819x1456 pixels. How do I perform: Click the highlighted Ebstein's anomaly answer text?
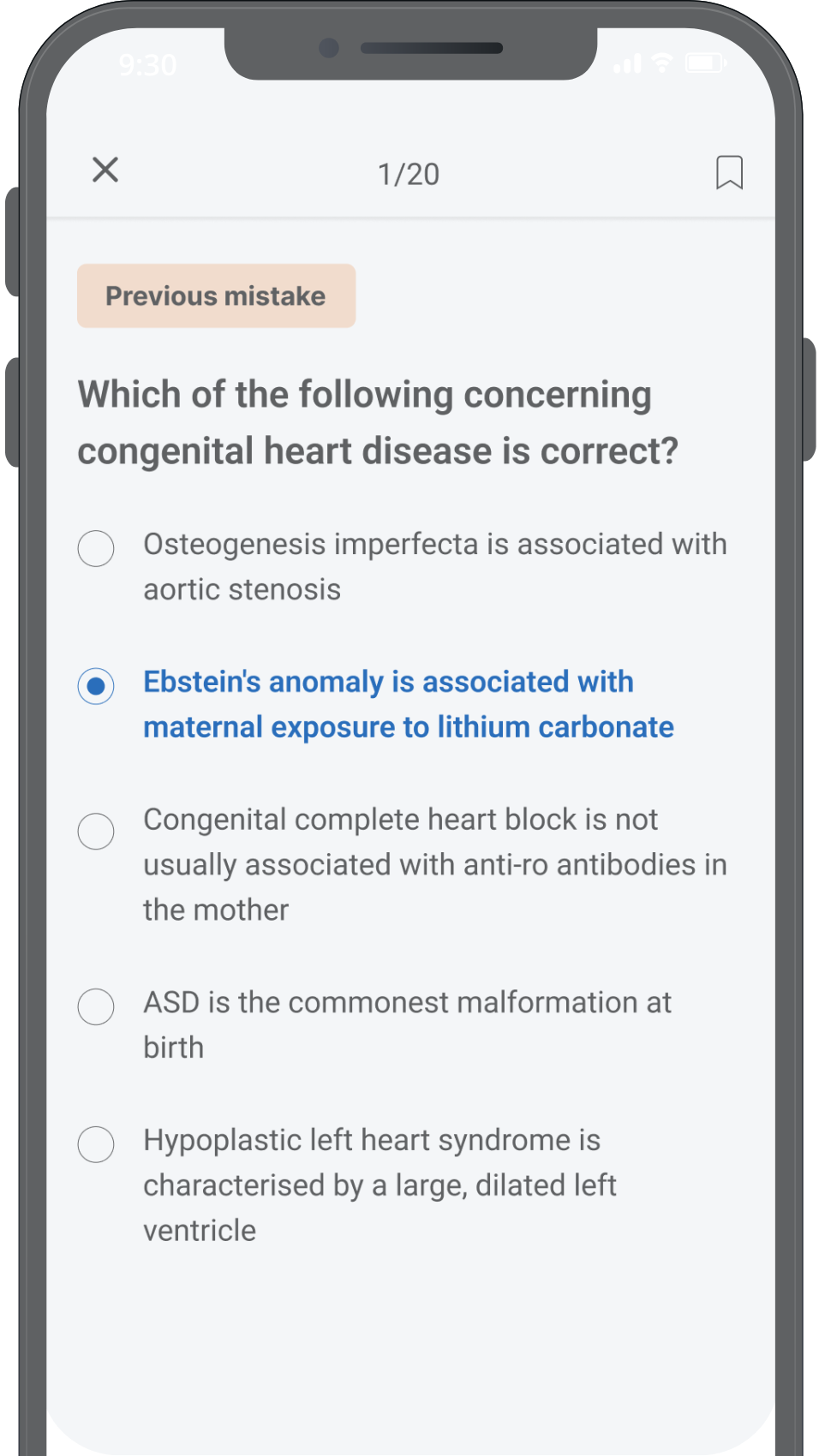408,704
